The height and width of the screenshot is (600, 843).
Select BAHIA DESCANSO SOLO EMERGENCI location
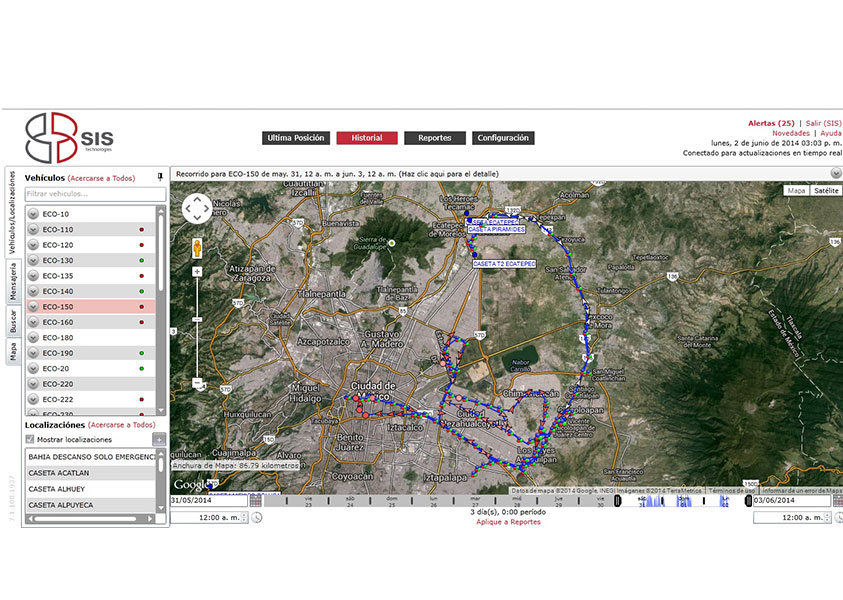(91, 457)
